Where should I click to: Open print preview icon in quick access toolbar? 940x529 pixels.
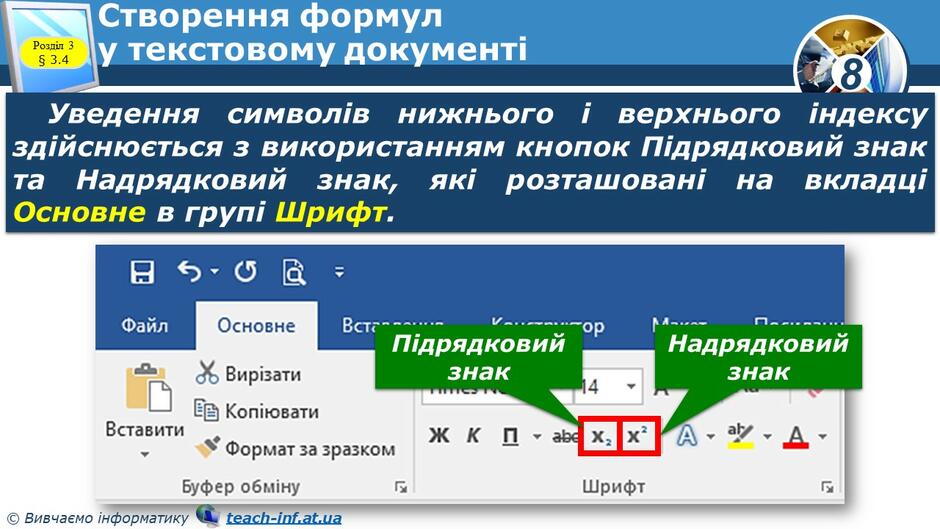[x=294, y=272]
